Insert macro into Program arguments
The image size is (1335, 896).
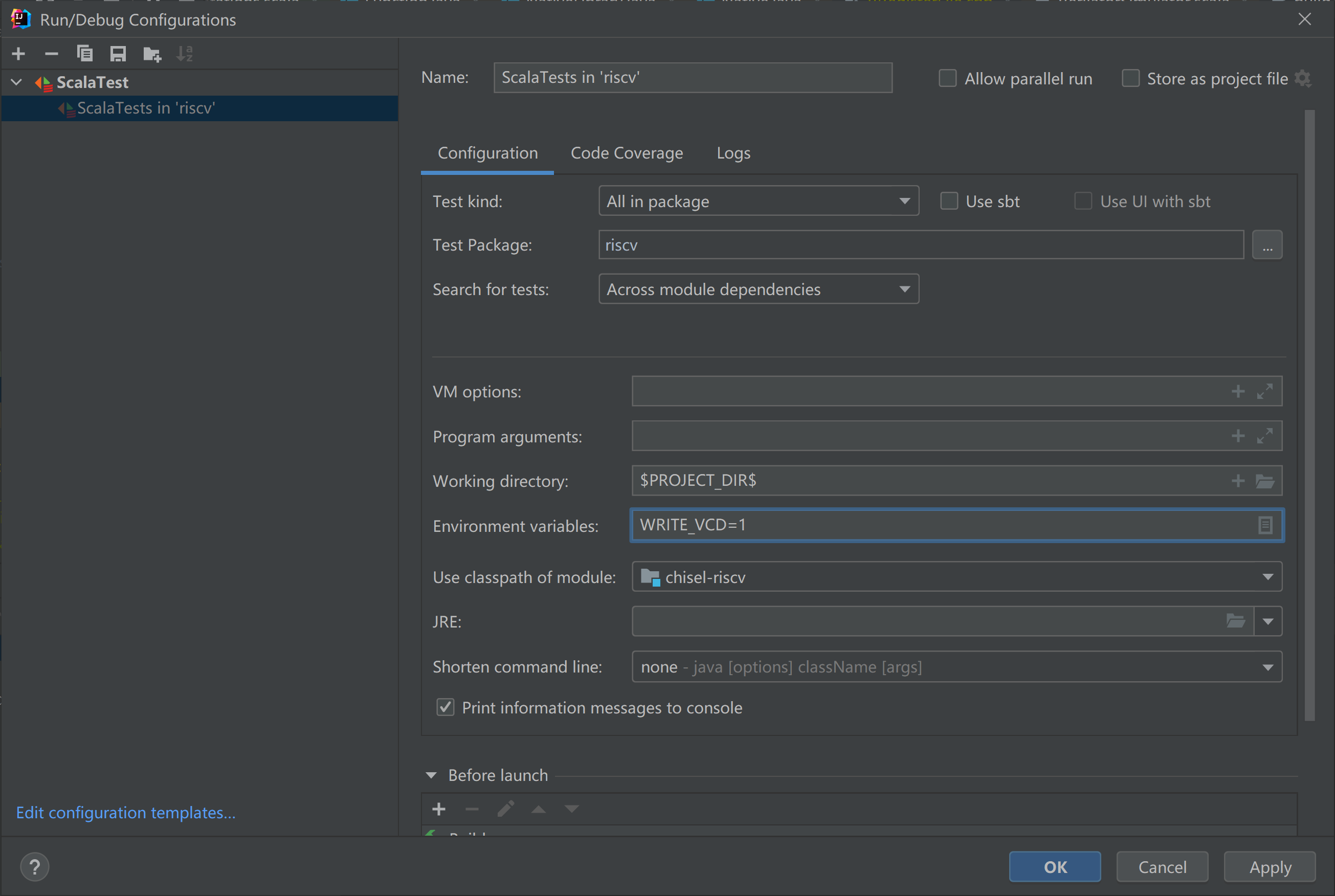pyautogui.click(x=1238, y=436)
